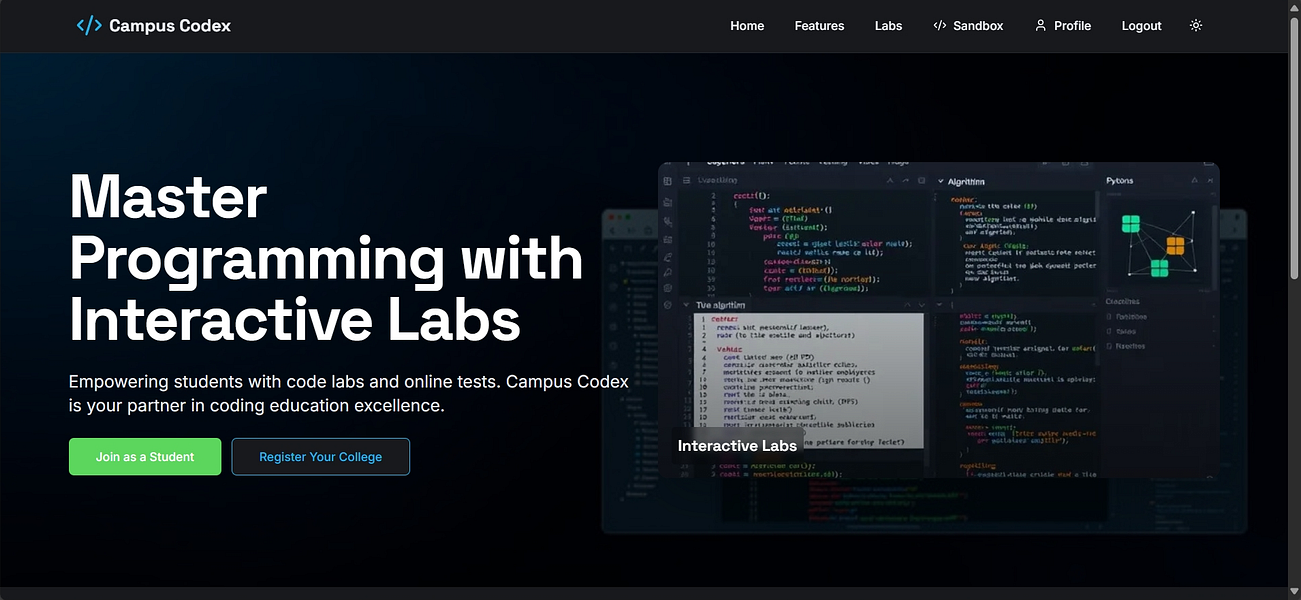Click the person icon next to Profile
This screenshot has height=600, width=1301.
(1039, 25)
